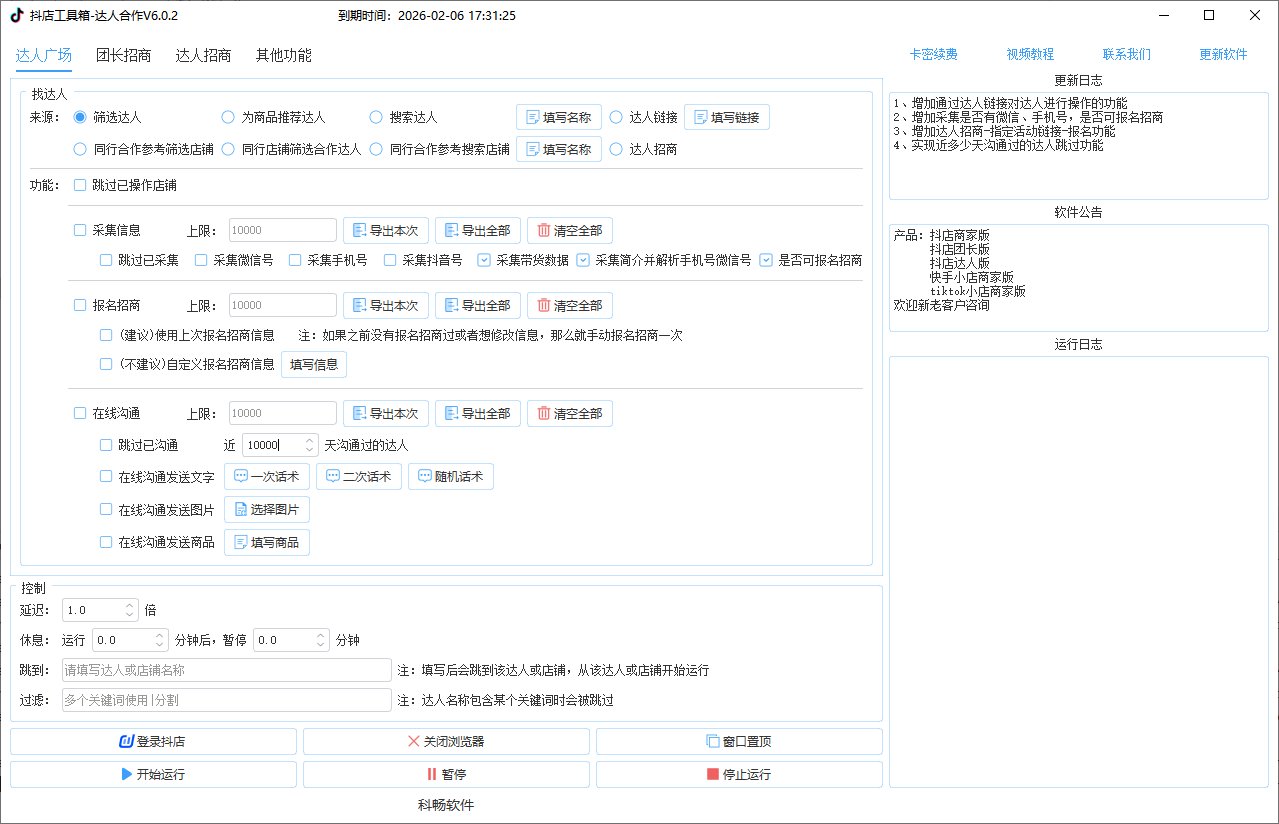This screenshot has height=824, width=1279.
Task: Open 二次话术 script editor
Action: (359, 476)
